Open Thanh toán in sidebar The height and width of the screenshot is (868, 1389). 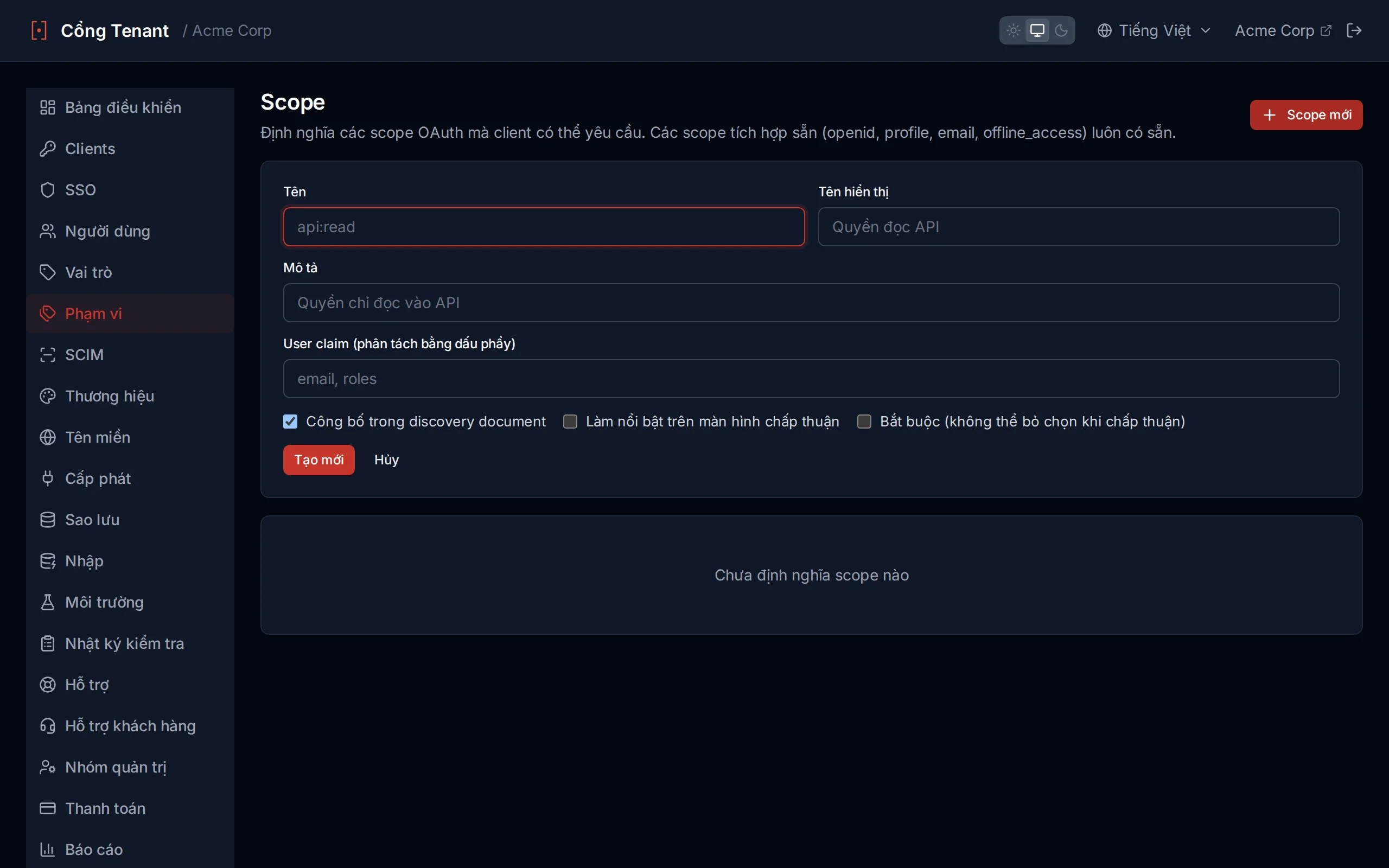pyautogui.click(x=130, y=808)
